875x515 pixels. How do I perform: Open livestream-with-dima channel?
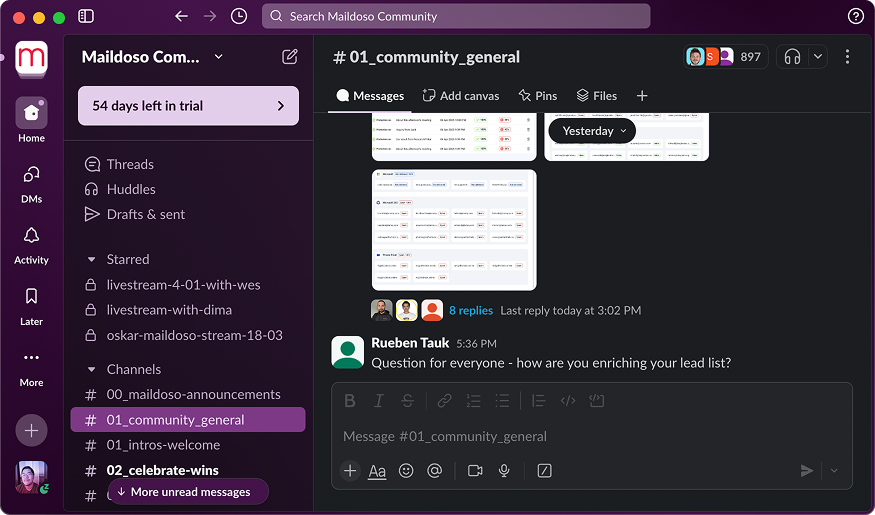188,310
